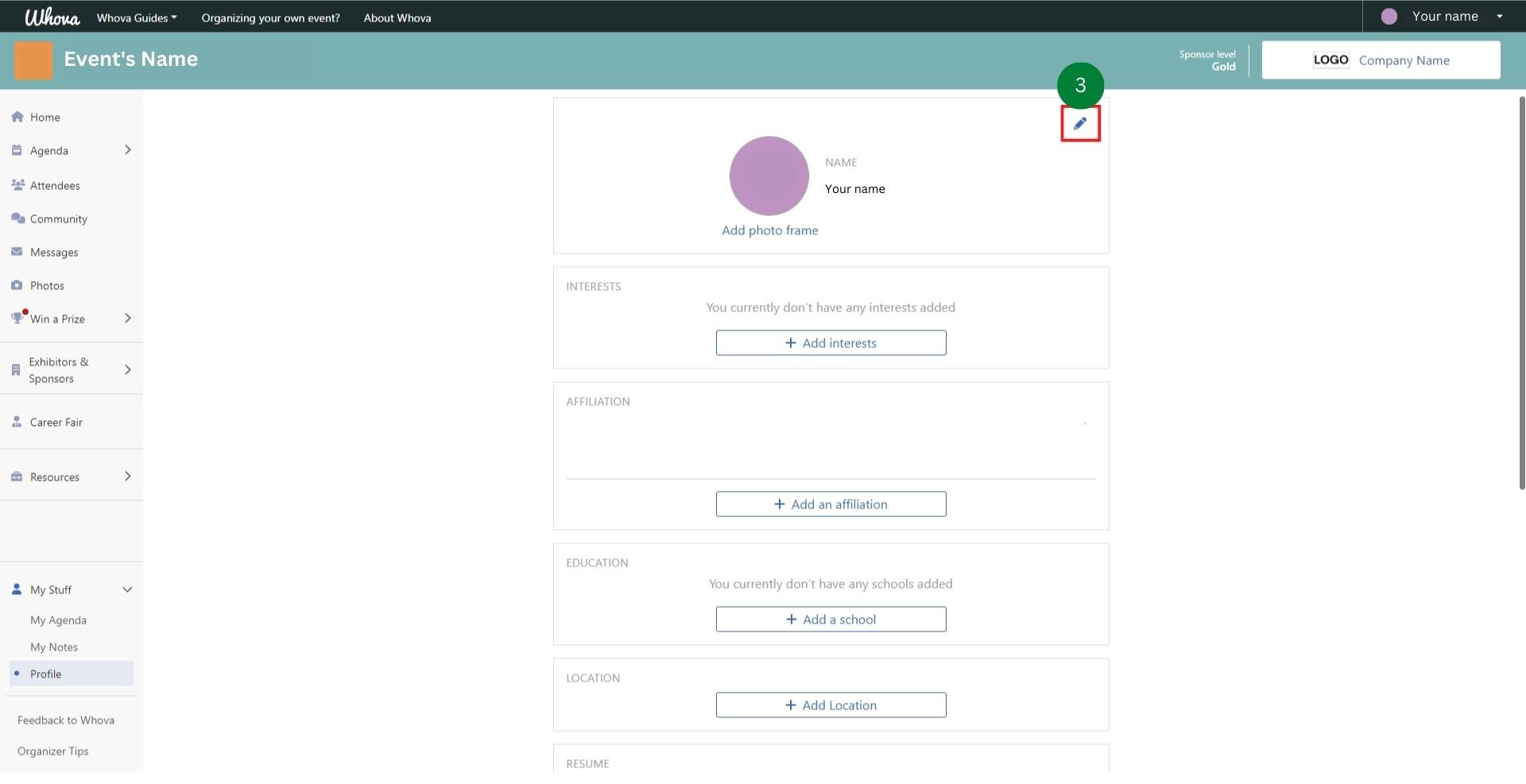Click the orange event logo square
Screen dimensions: 1526x784
point(33,60)
